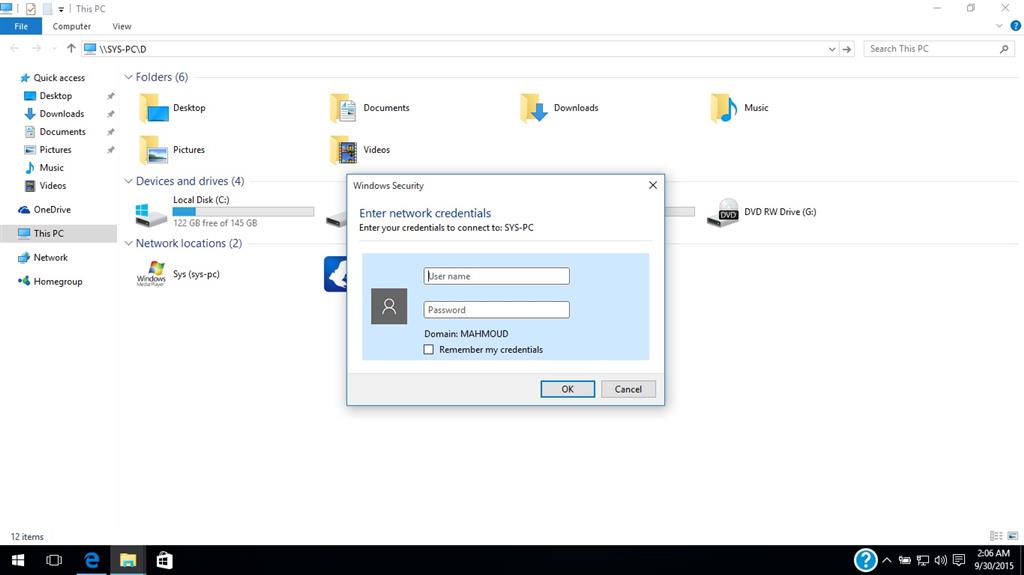The height and width of the screenshot is (575, 1024).
Task: Open the View ribbon tab
Action: (121, 26)
